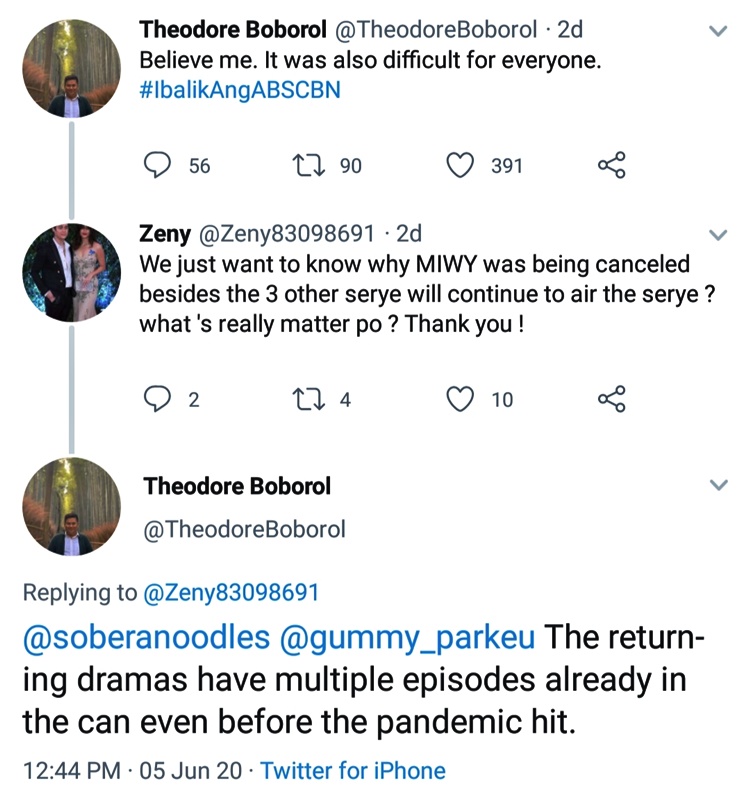750x802 pixels.
Task: Expand options chevron on main tweet
Action: tap(718, 485)
